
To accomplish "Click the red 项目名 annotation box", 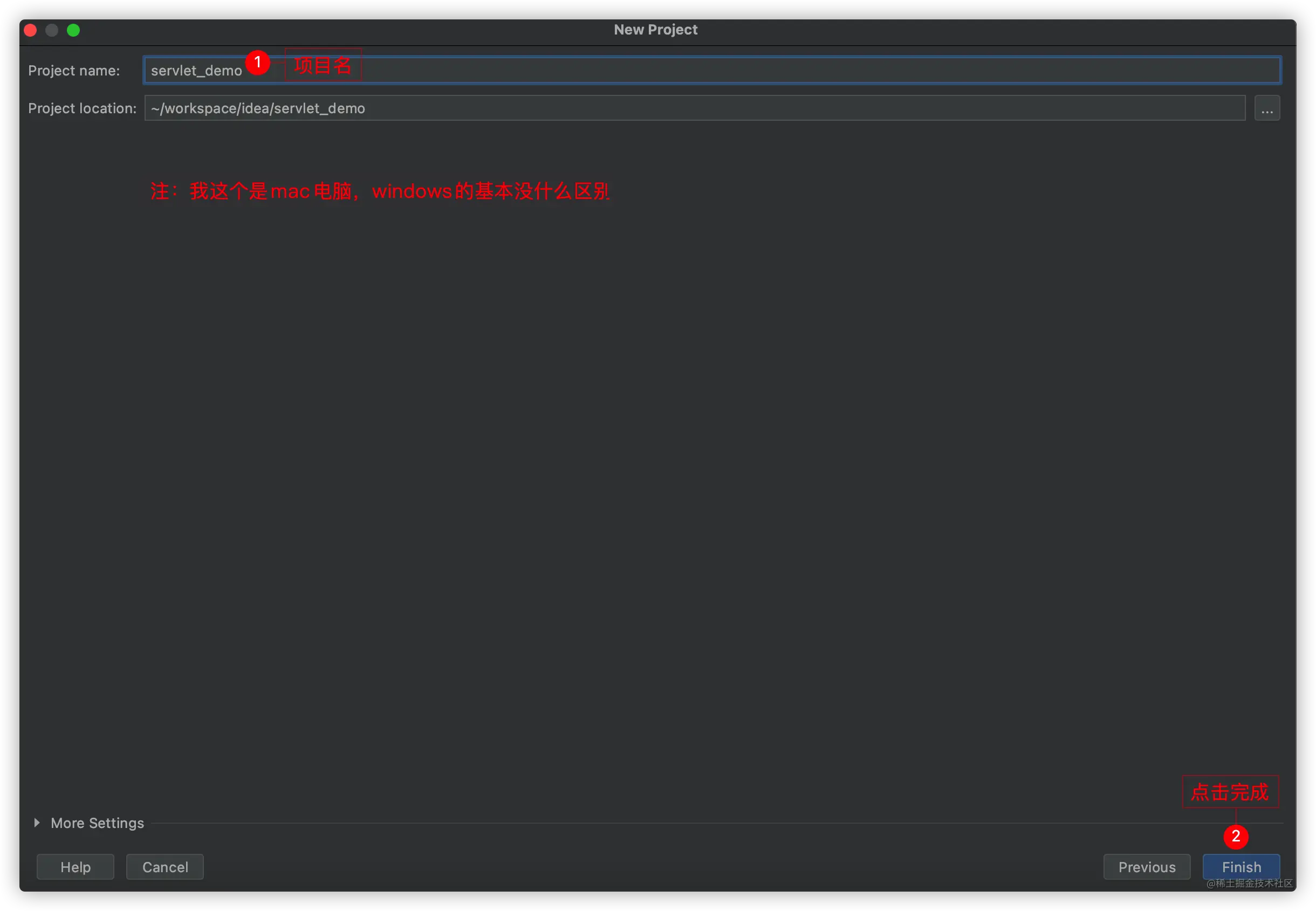I will coord(323,65).
